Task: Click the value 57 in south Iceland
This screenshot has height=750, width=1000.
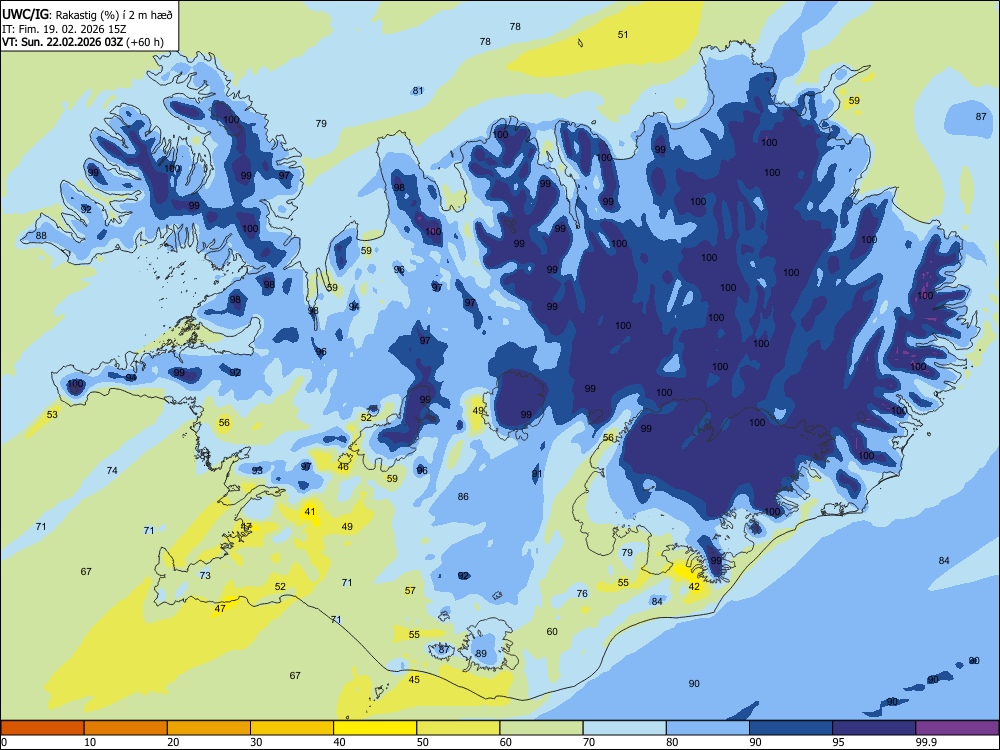Action: tap(410, 591)
